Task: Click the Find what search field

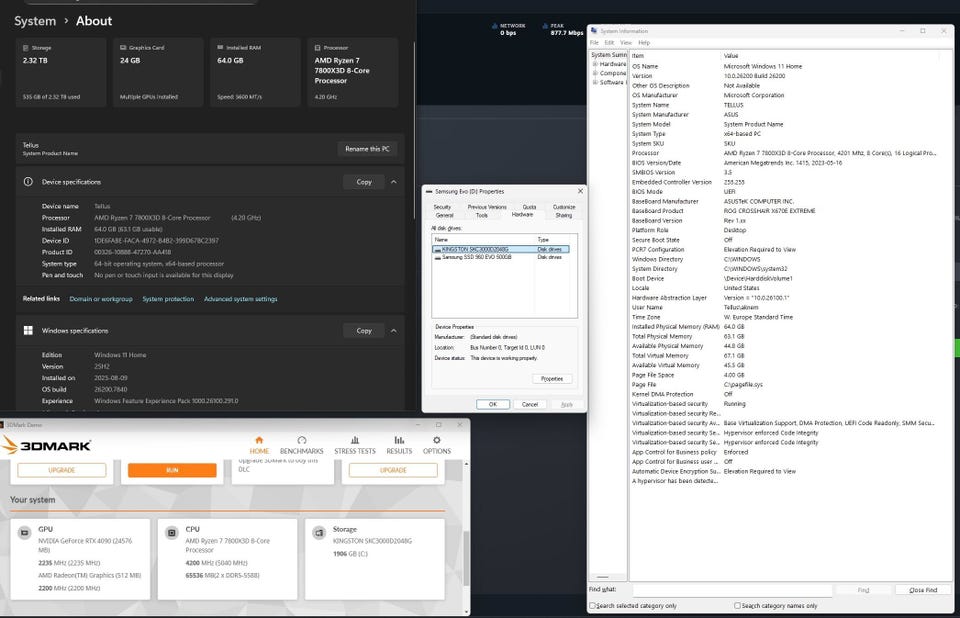Action: pyautogui.click(x=730, y=590)
